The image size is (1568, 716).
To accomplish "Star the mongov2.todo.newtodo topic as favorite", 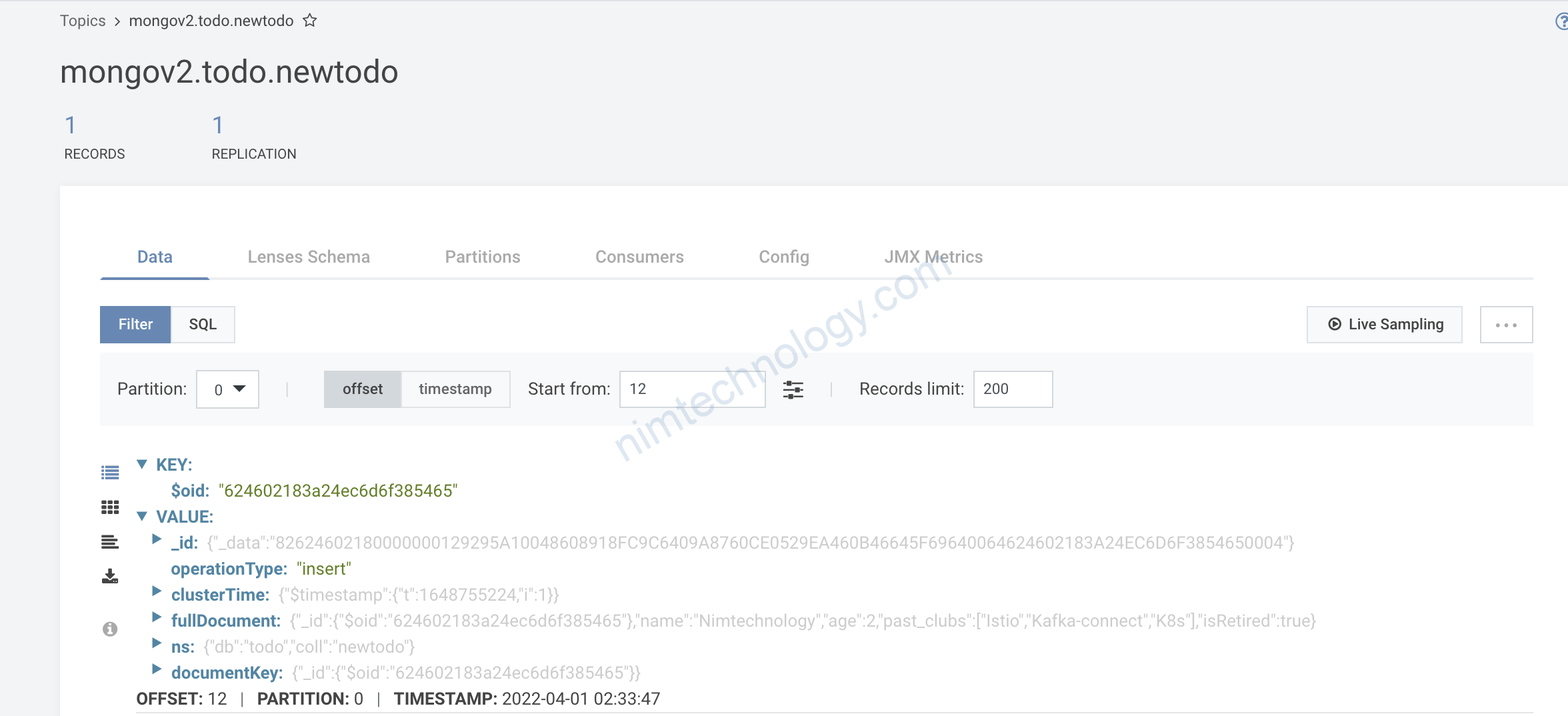I will click(x=309, y=21).
